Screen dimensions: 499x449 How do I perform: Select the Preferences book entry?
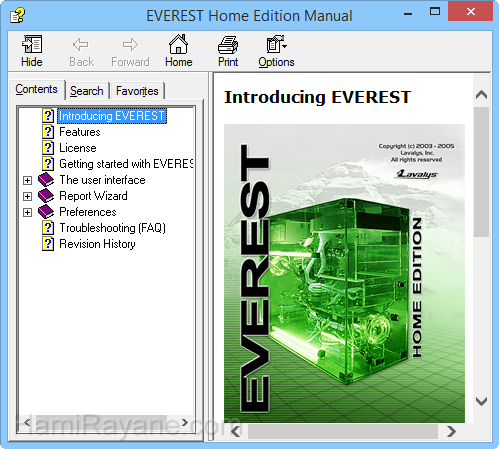(88, 212)
